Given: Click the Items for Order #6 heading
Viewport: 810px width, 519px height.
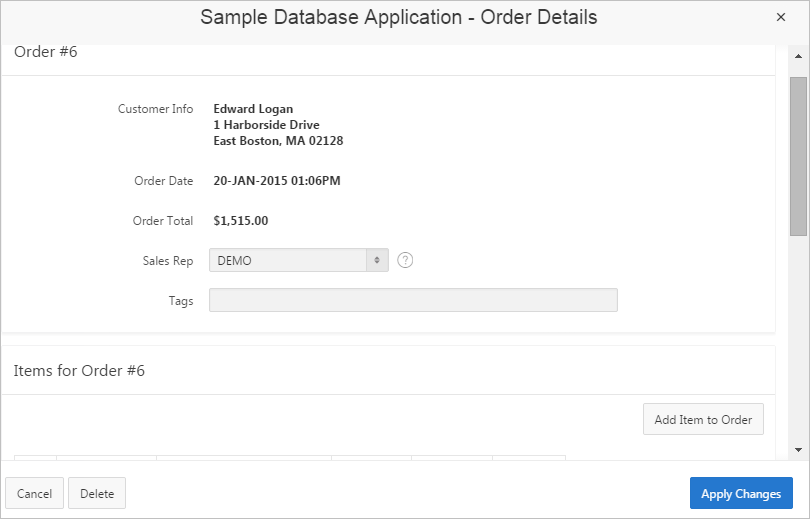Looking at the screenshot, I should pyautogui.click(x=80, y=371).
